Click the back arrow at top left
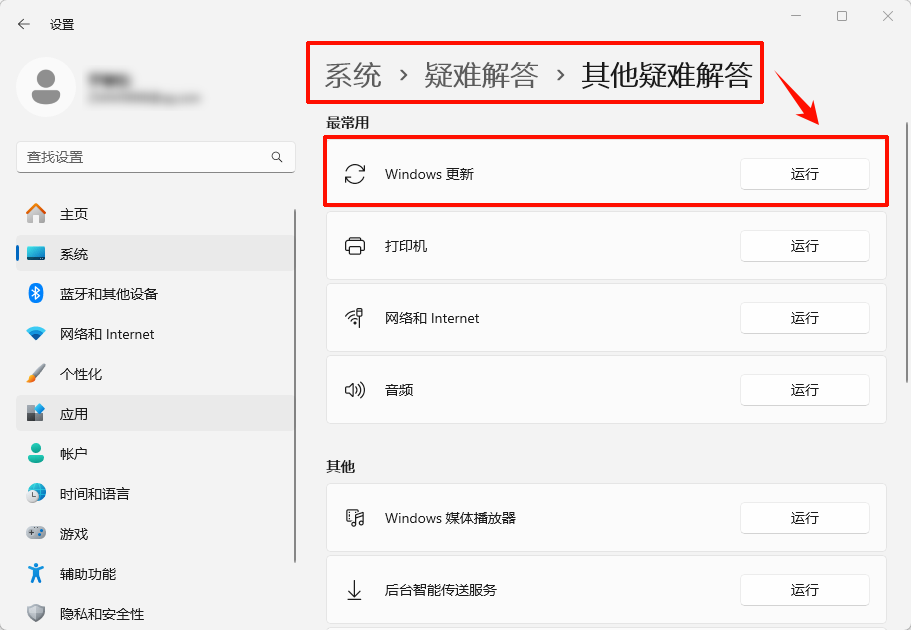This screenshot has height=630, width=911. (x=22, y=23)
